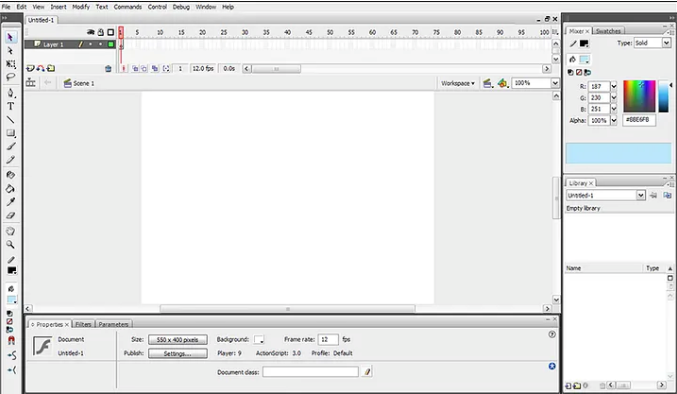Open the Modify menu
677x394 pixels.
point(81,7)
